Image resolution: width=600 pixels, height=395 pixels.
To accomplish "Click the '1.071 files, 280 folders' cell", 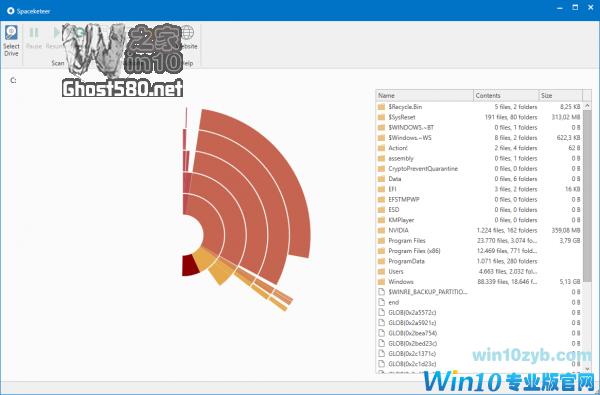I will tap(507, 261).
